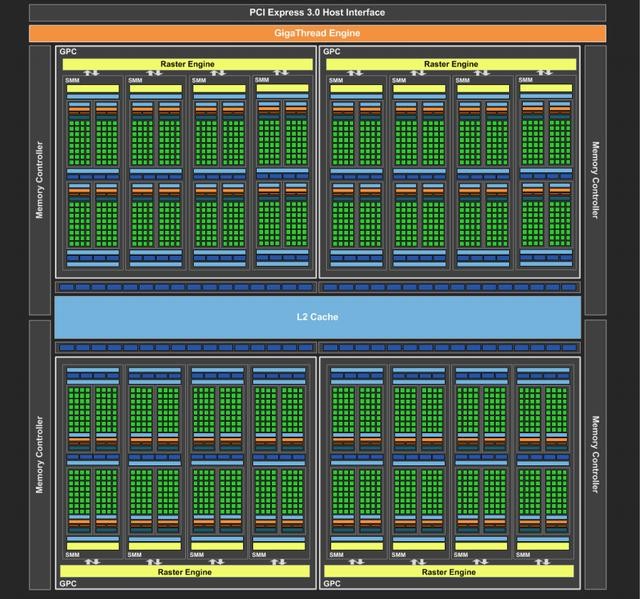Viewport: 640px width, 599px height.
Task: Click the leftmost SMM label in bottom-left GPC
Action: pyautogui.click(x=72, y=555)
